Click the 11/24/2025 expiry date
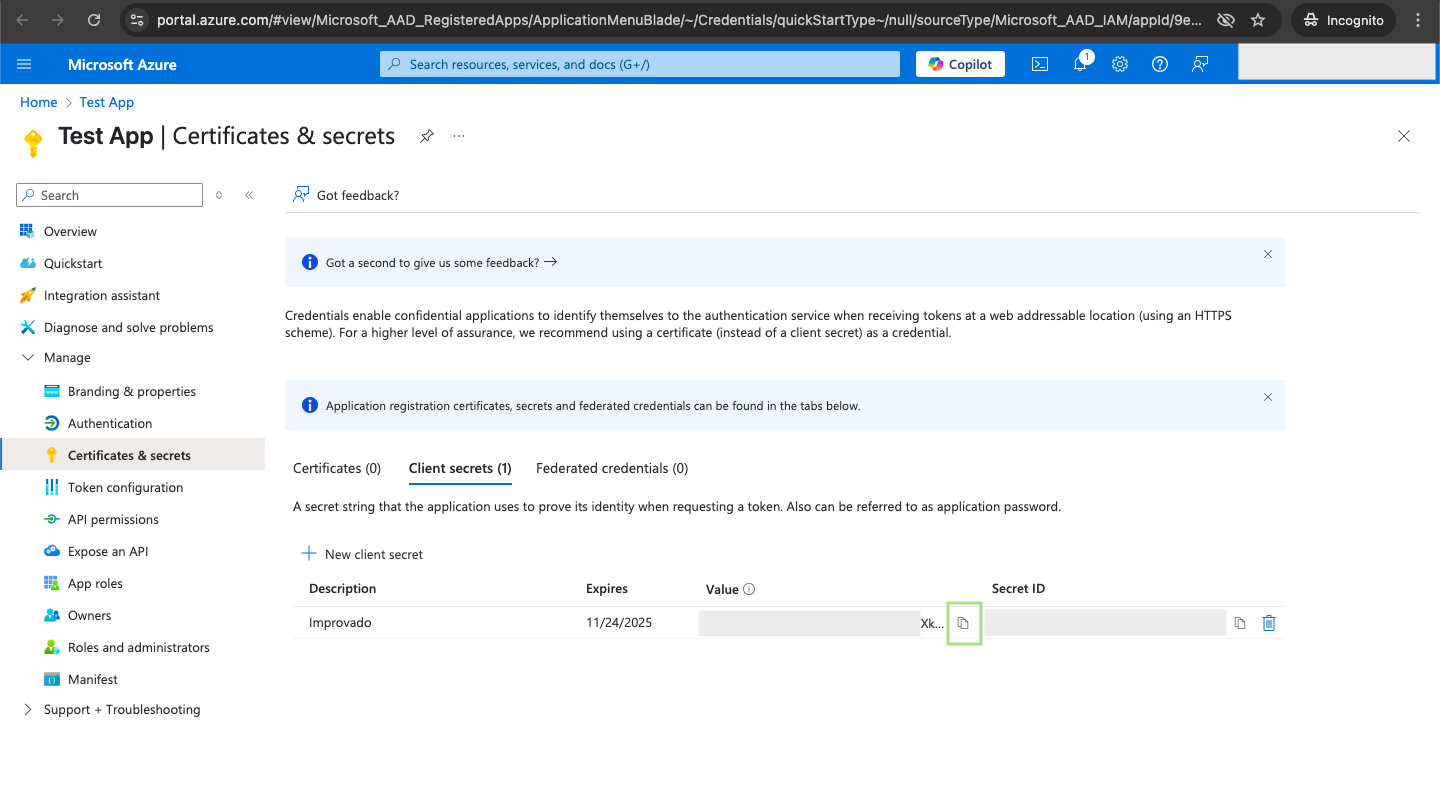The image size is (1440, 803). 619,622
